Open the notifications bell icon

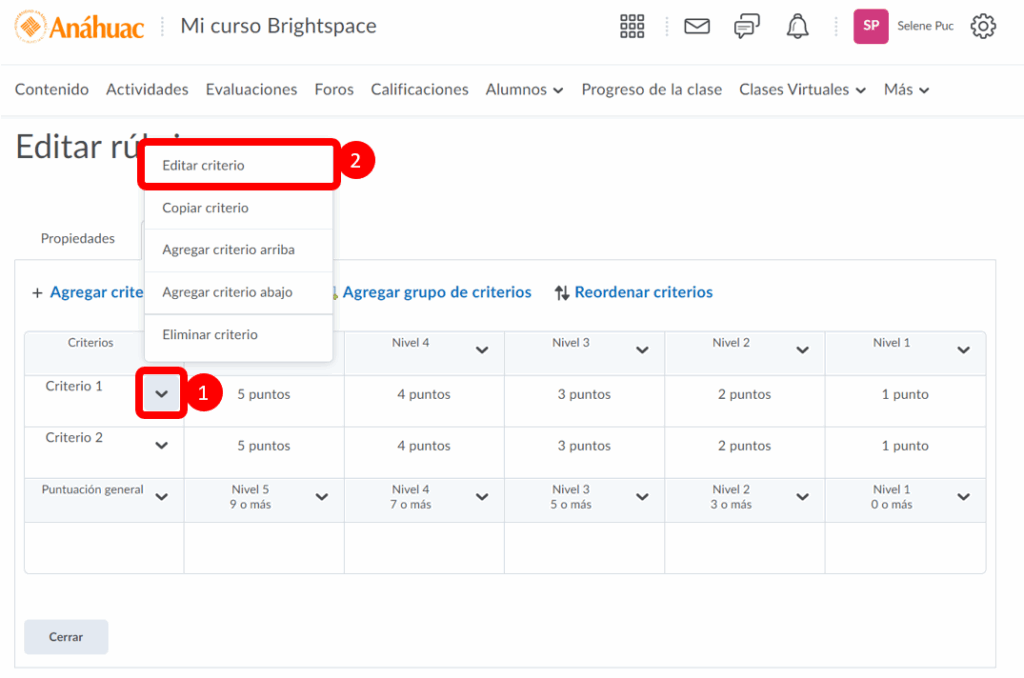click(797, 27)
